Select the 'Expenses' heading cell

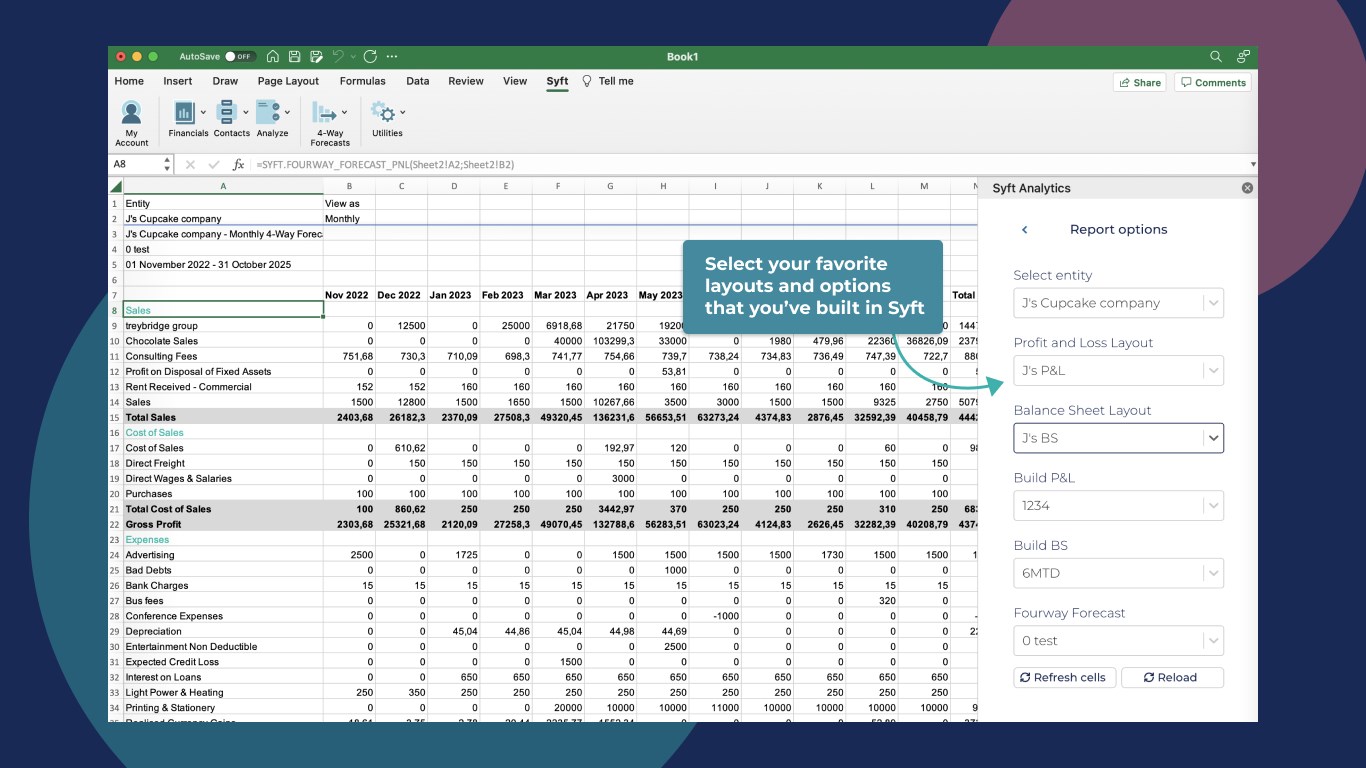tap(223, 540)
